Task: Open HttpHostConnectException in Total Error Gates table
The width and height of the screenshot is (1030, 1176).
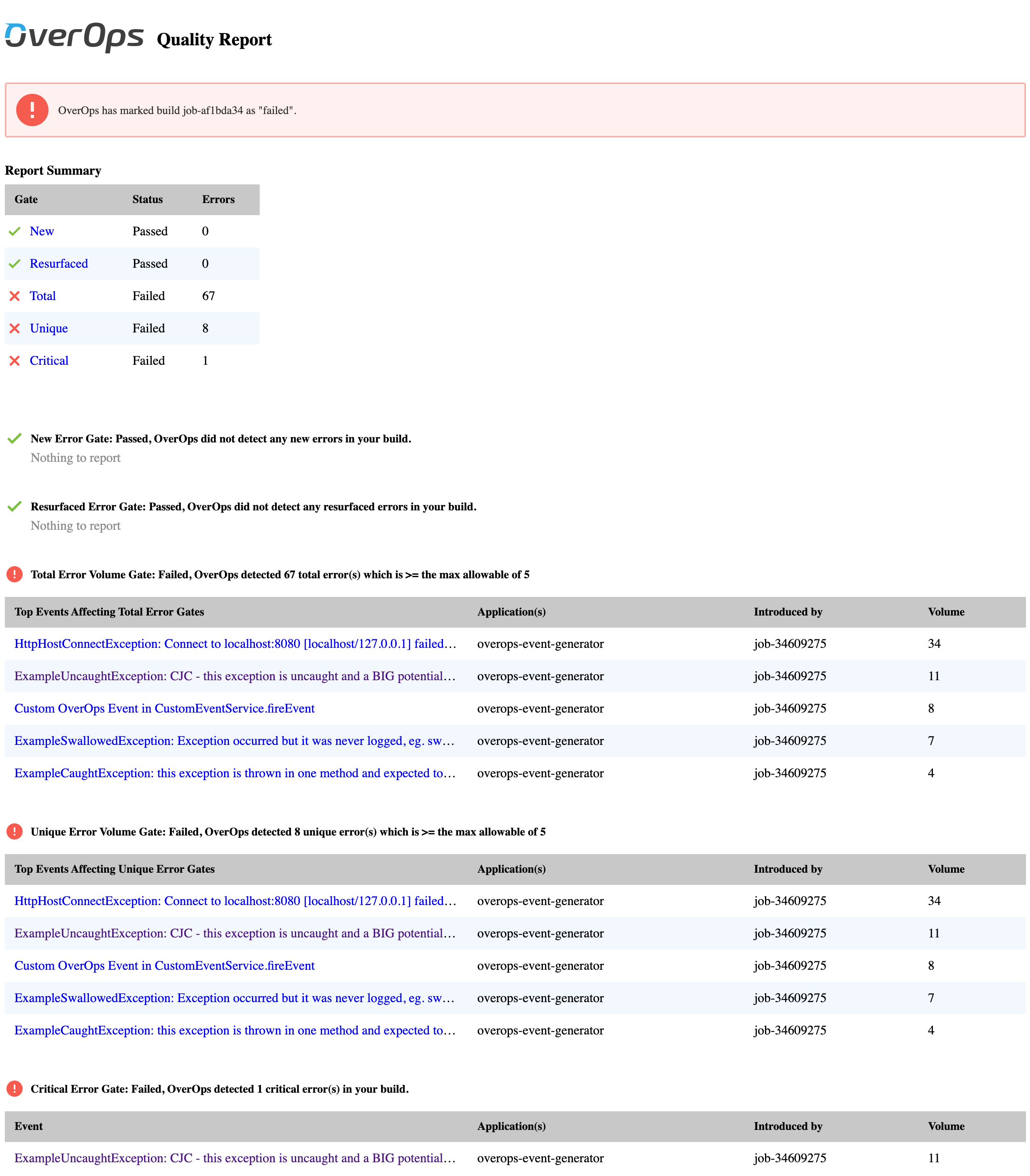Action: [235, 644]
